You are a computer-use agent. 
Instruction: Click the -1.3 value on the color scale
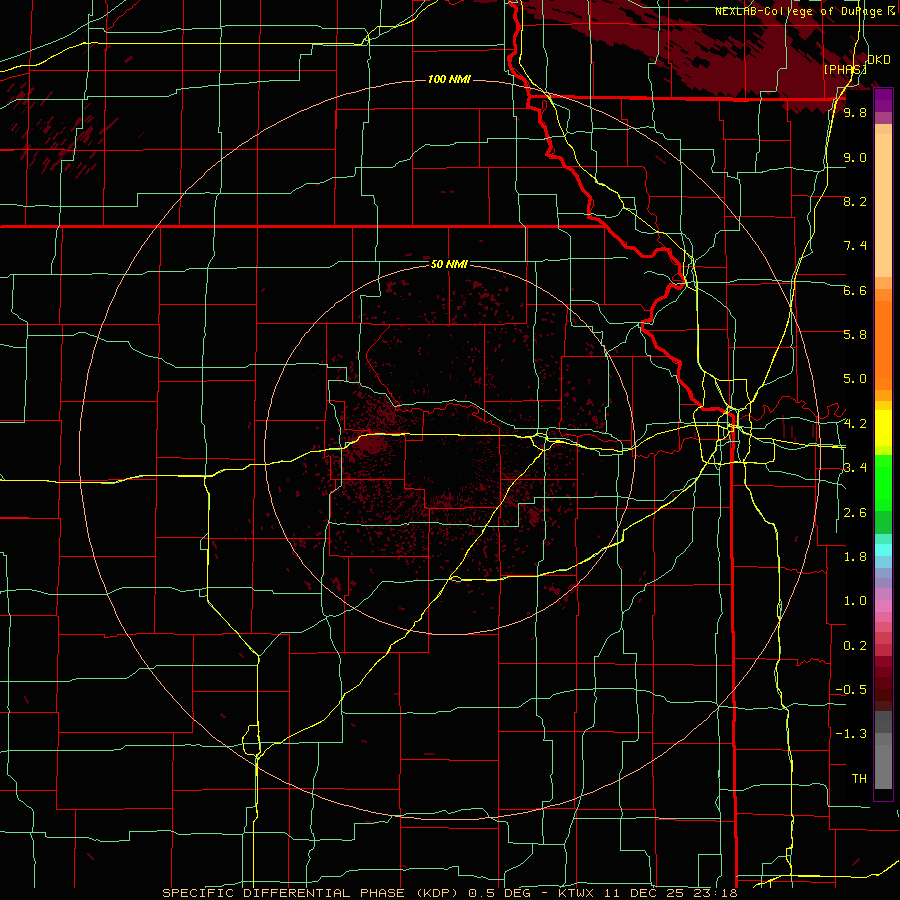[x=851, y=734]
